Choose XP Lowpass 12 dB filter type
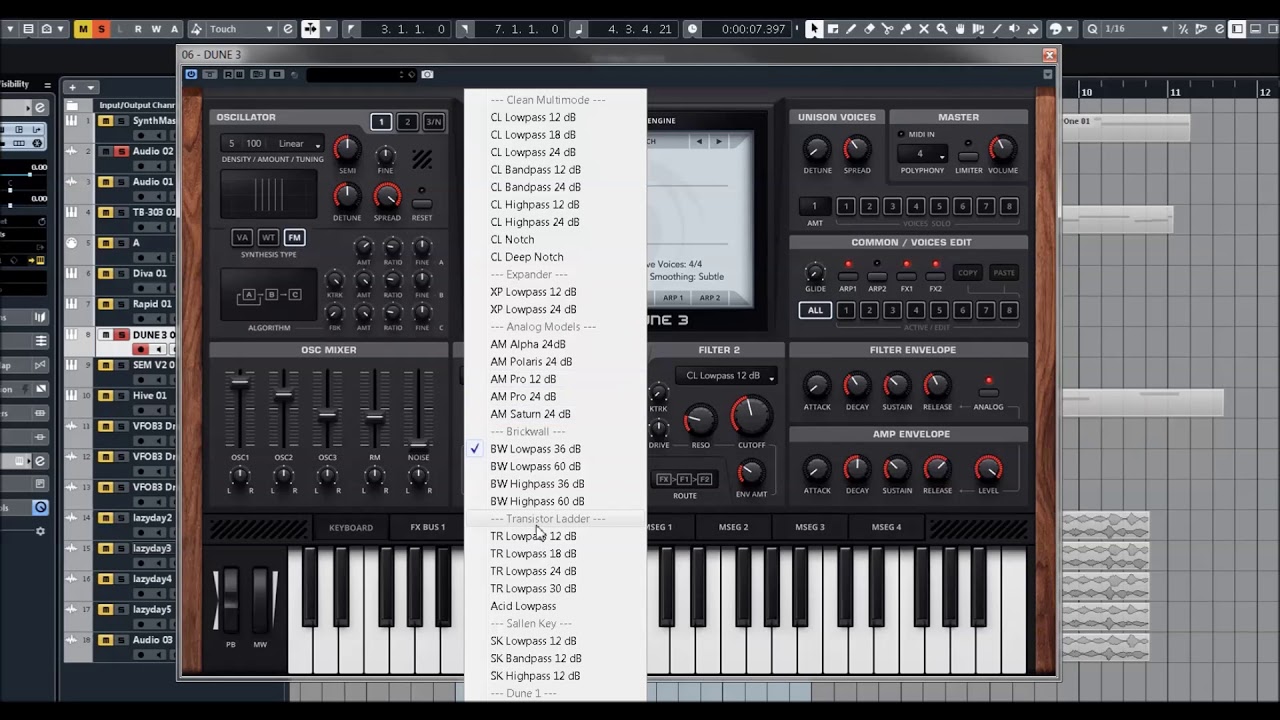The width and height of the screenshot is (1280, 720). click(x=533, y=292)
